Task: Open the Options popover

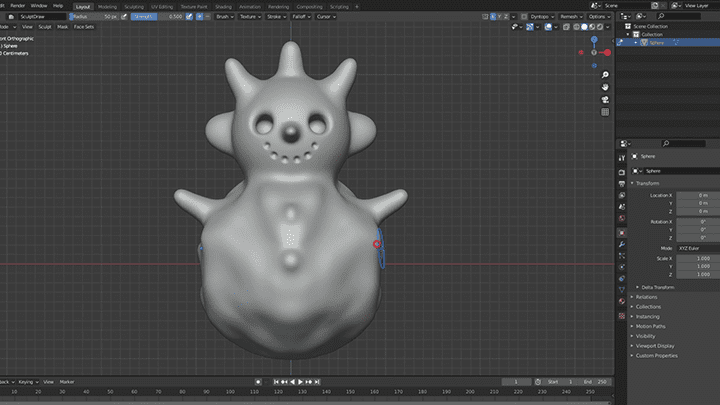Action: [x=599, y=17]
